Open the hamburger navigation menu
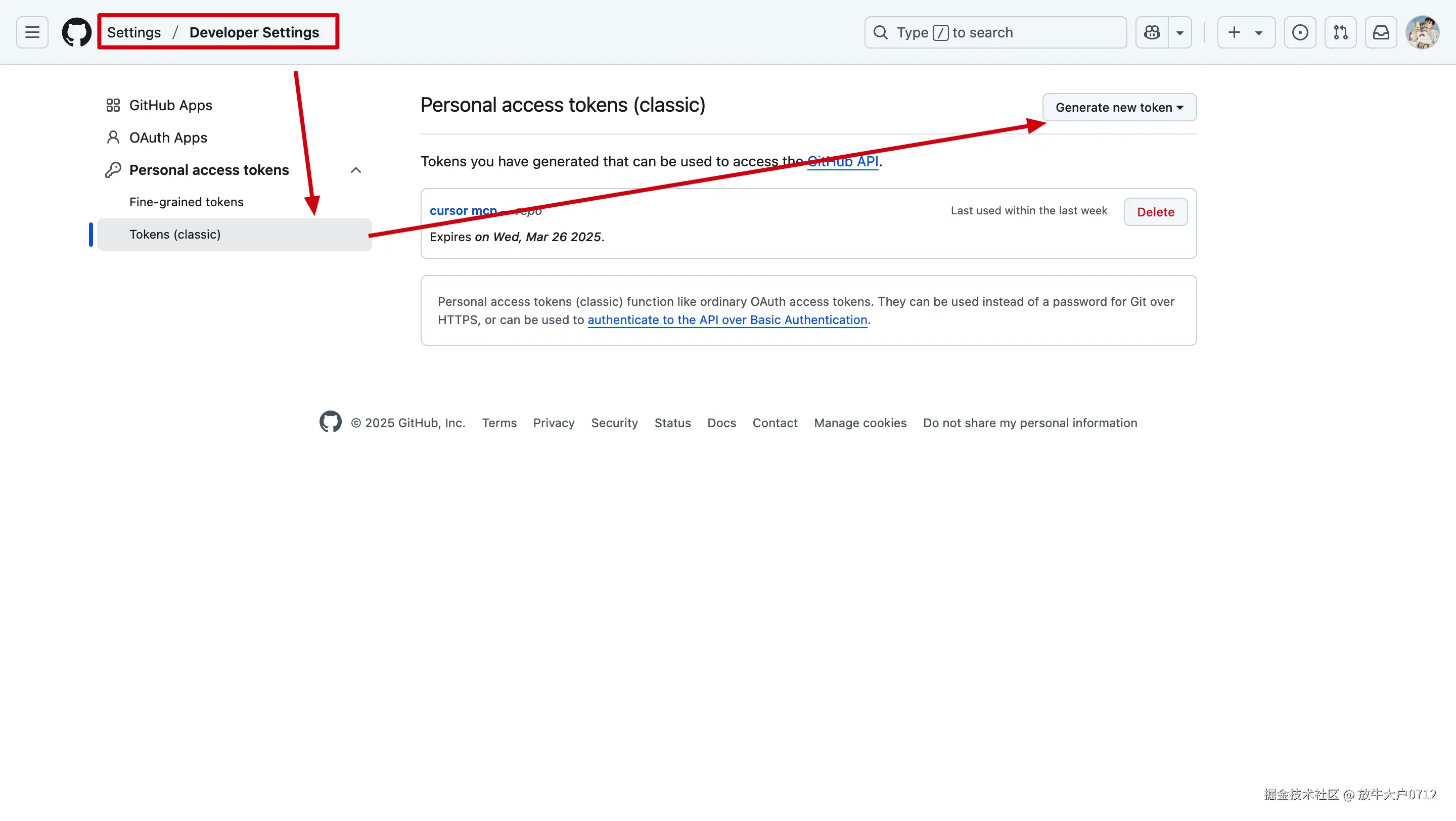 (x=32, y=32)
